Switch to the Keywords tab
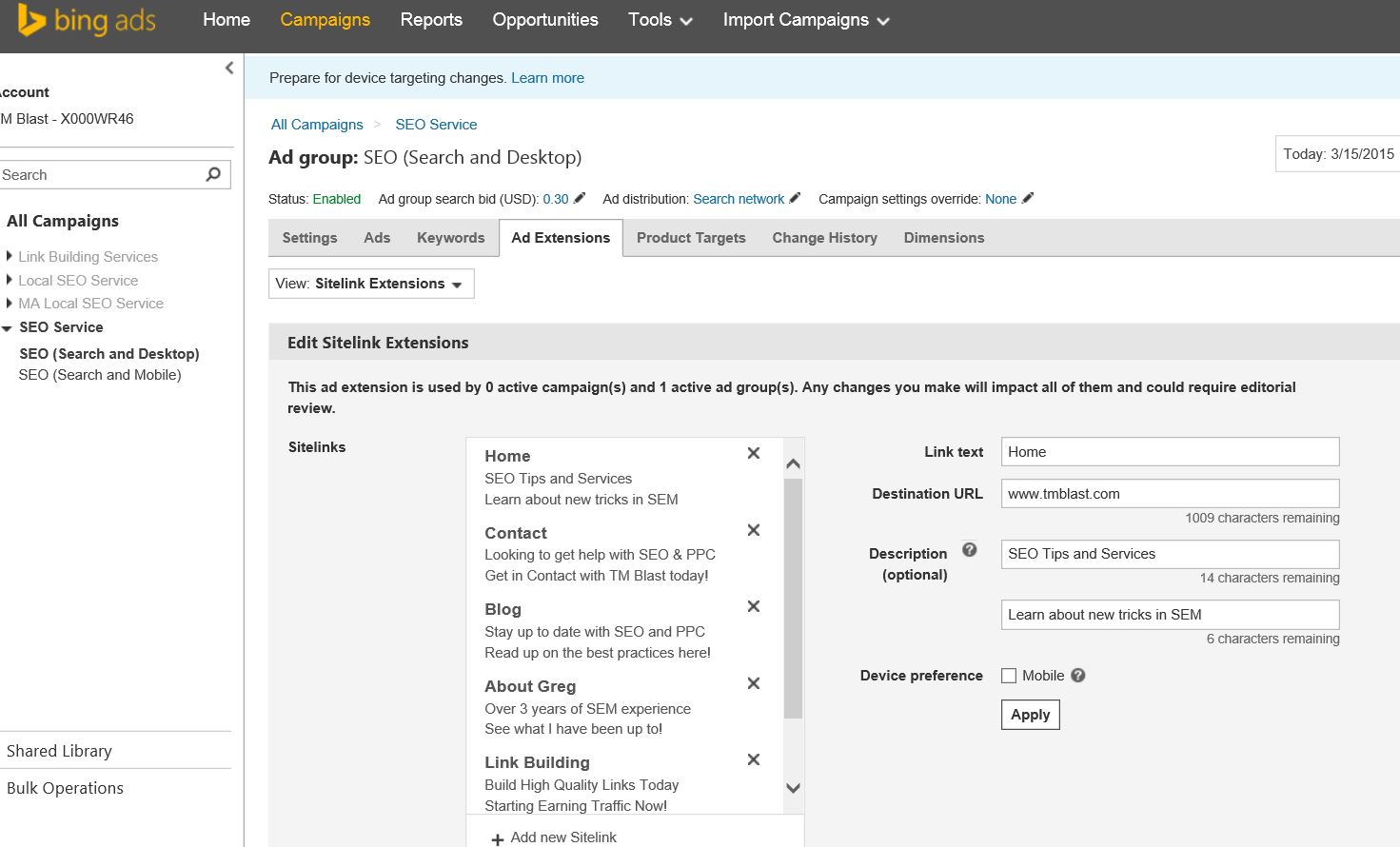1400x847 pixels. (x=451, y=238)
